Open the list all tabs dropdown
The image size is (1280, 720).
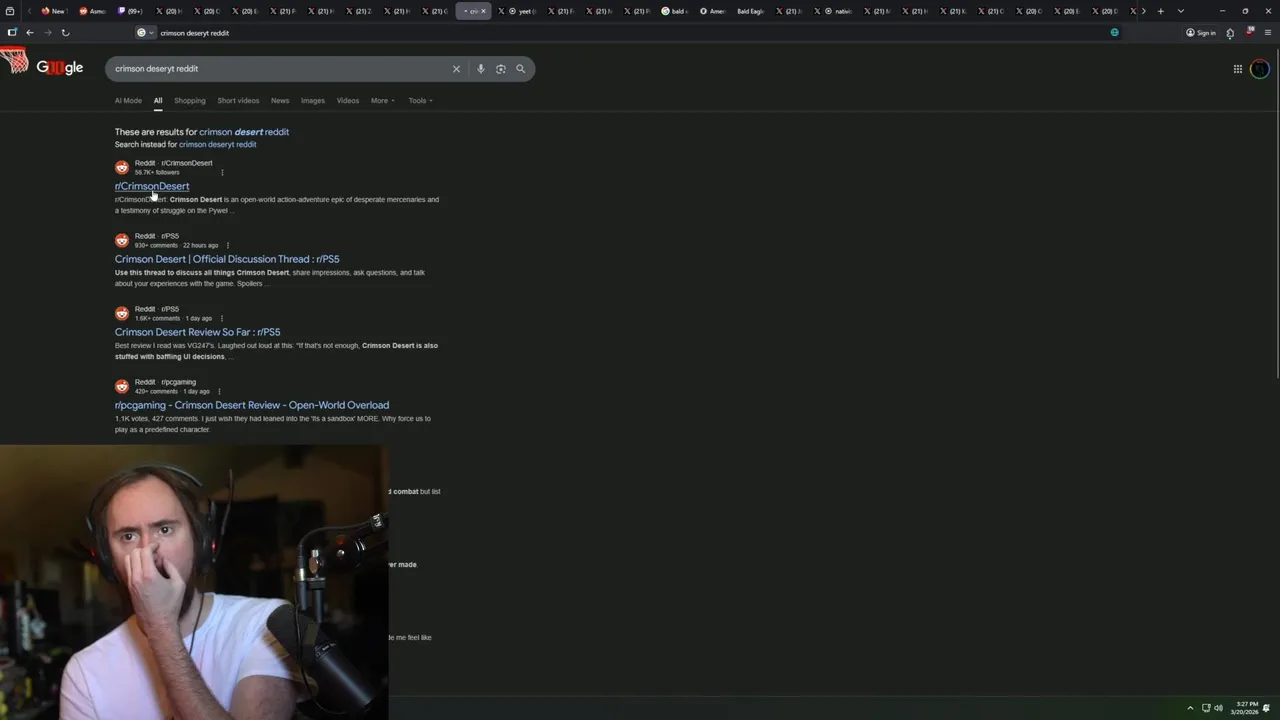coord(1180,11)
